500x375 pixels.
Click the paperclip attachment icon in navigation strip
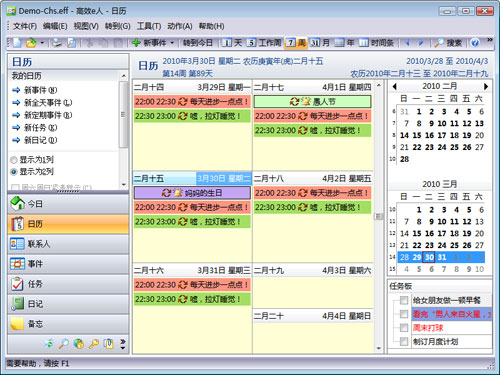[108, 344]
